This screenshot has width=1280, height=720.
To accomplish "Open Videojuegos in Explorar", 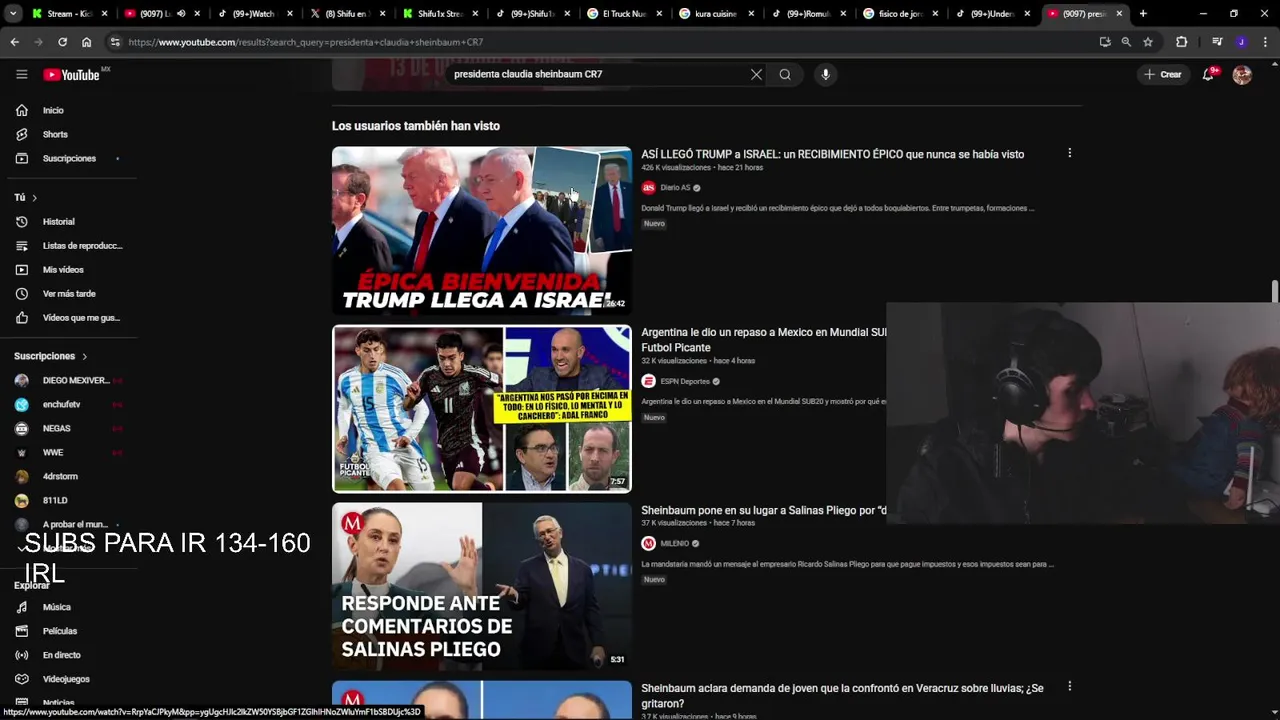I will (x=66, y=679).
